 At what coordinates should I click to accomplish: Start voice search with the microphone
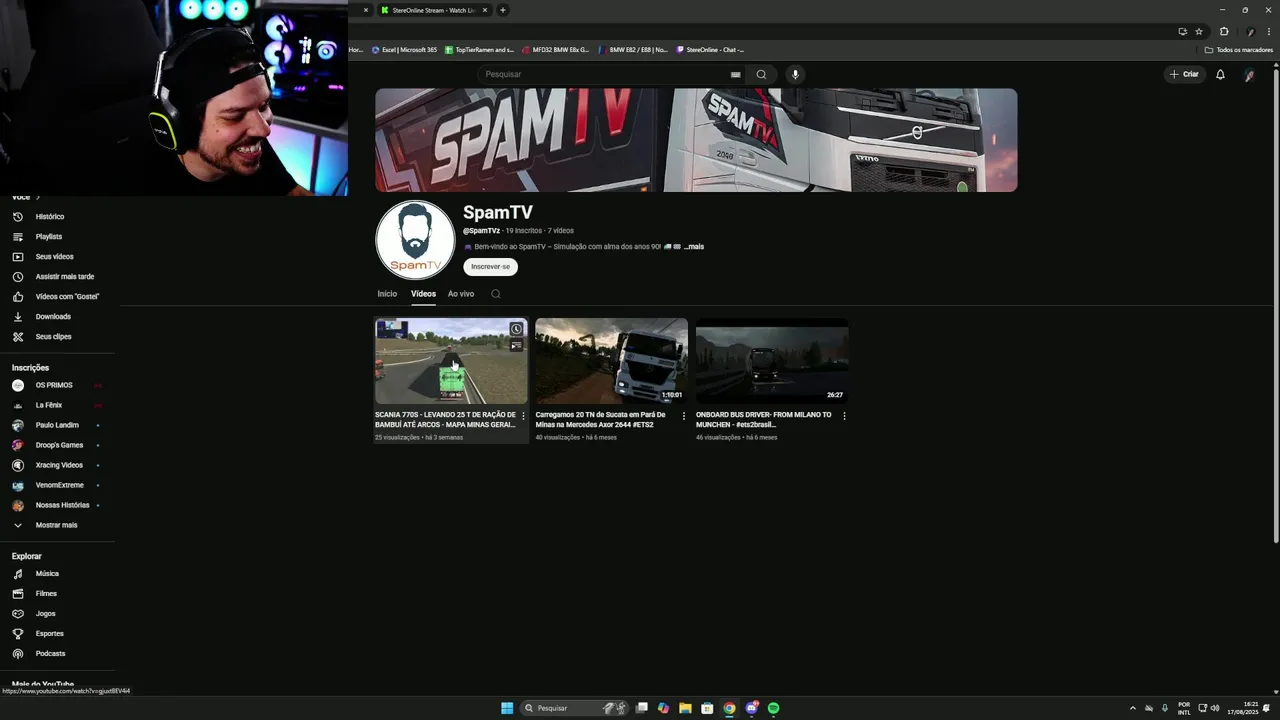tap(795, 74)
